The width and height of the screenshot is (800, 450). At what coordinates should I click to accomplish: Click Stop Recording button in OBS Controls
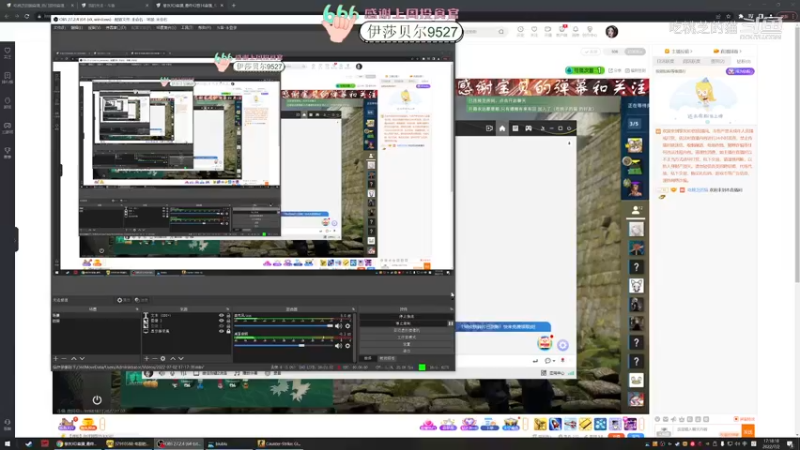[x=403, y=323]
